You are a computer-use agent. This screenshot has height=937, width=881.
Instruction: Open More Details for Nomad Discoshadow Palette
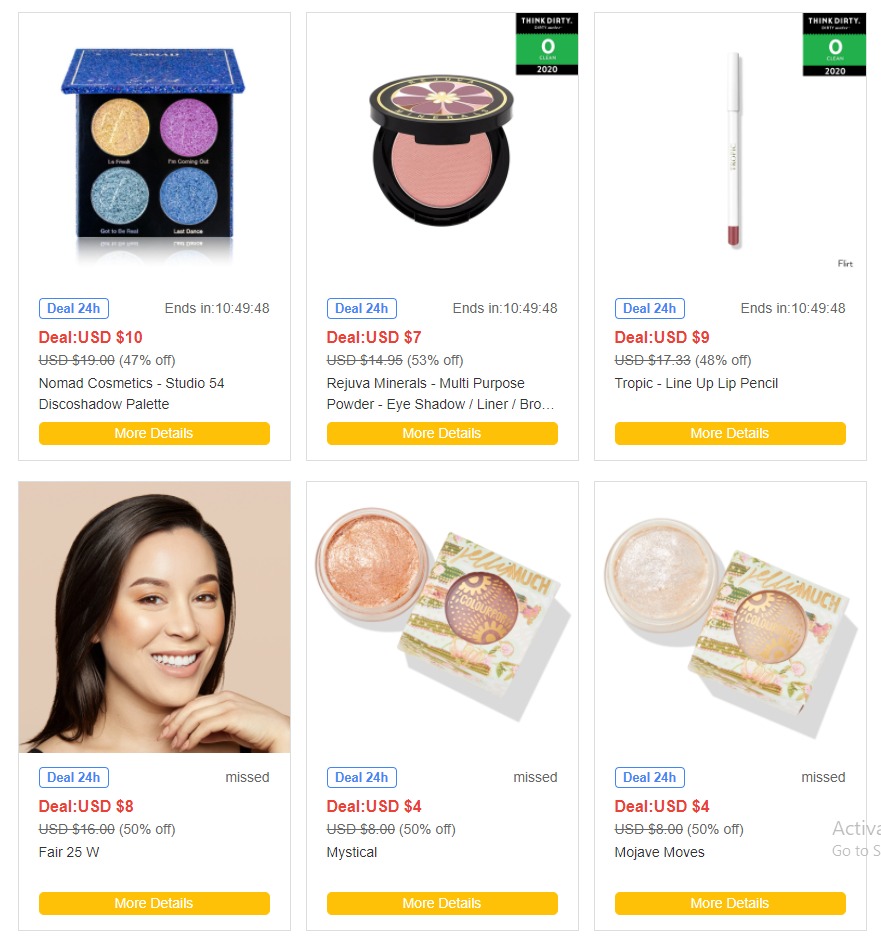[x=154, y=433]
